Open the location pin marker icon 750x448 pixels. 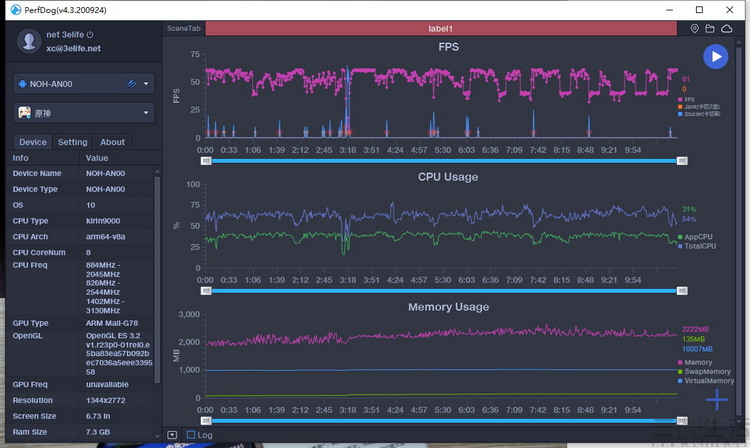pyautogui.click(x=695, y=29)
